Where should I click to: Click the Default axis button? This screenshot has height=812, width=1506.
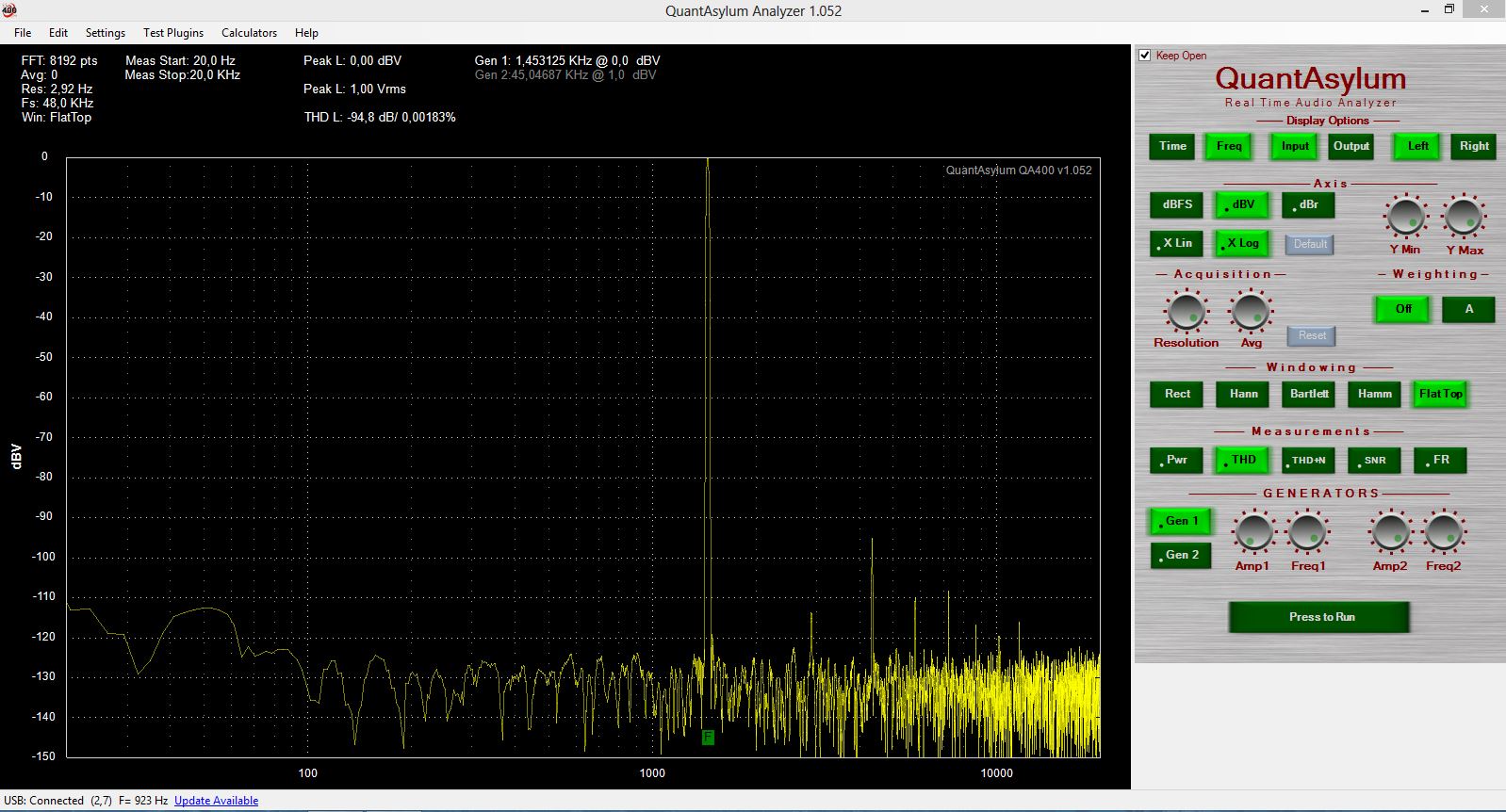click(1310, 244)
